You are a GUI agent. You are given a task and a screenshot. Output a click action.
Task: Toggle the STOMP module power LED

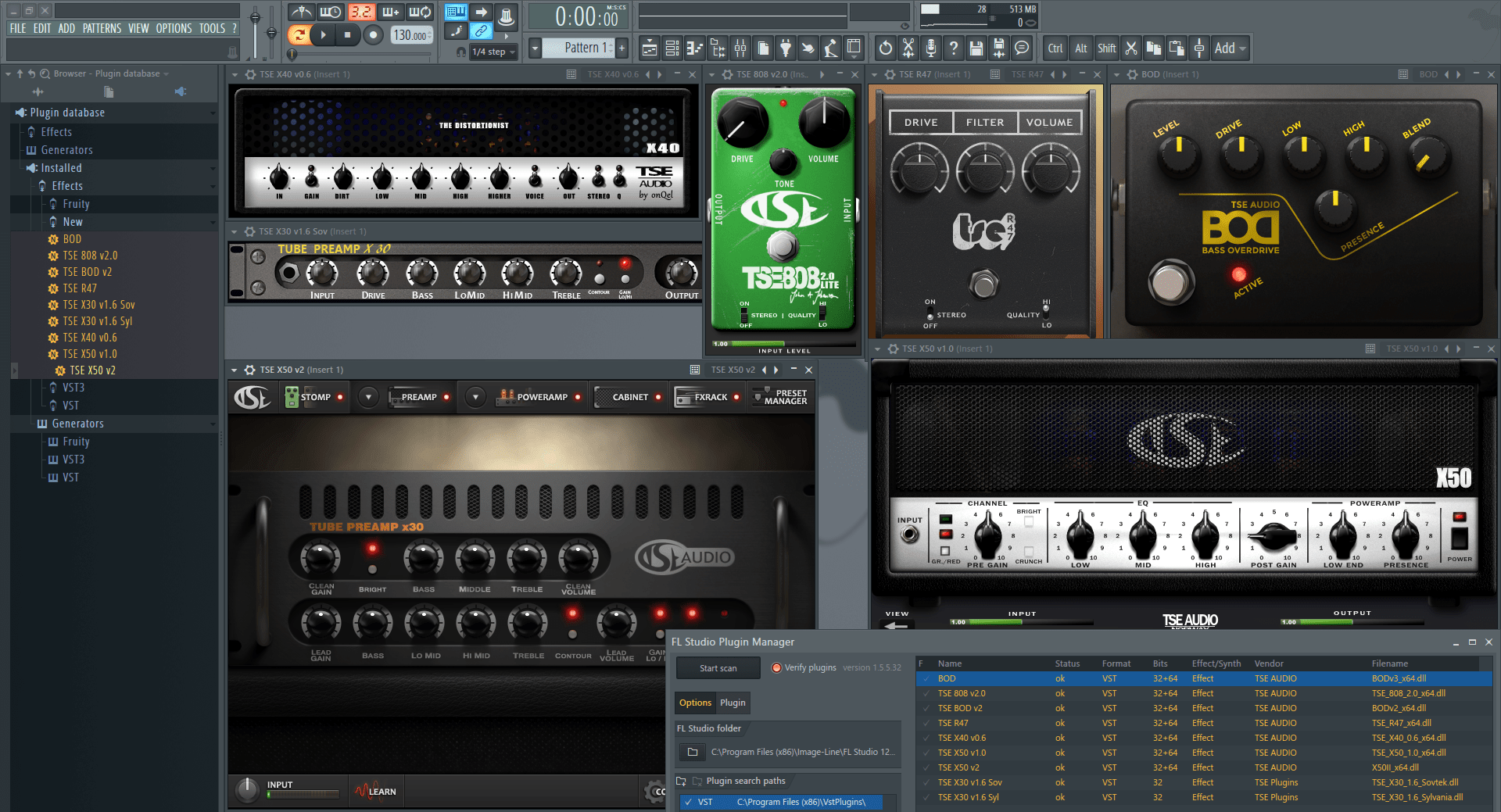pos(340,397)
